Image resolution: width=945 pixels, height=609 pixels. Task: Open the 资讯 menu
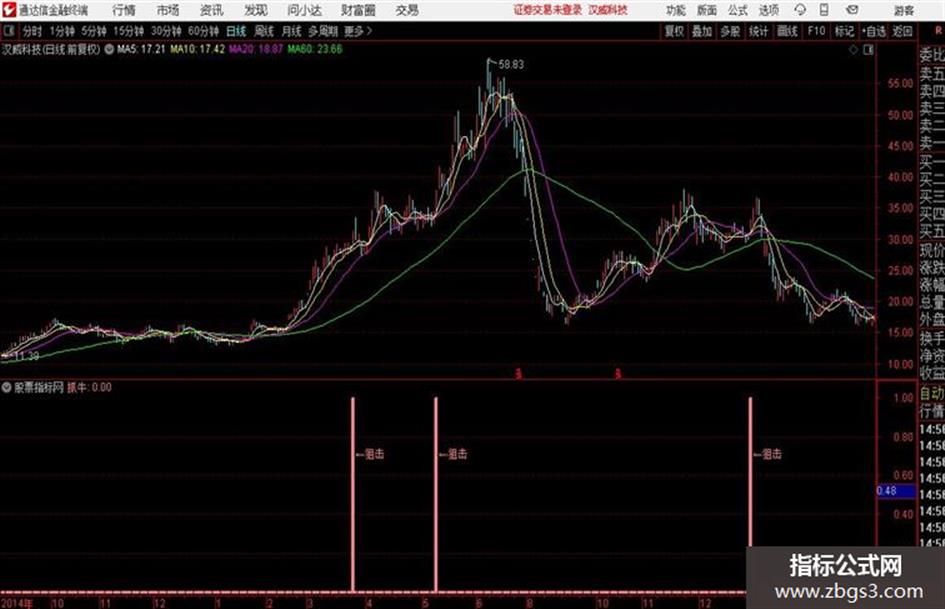pos(211,10)
